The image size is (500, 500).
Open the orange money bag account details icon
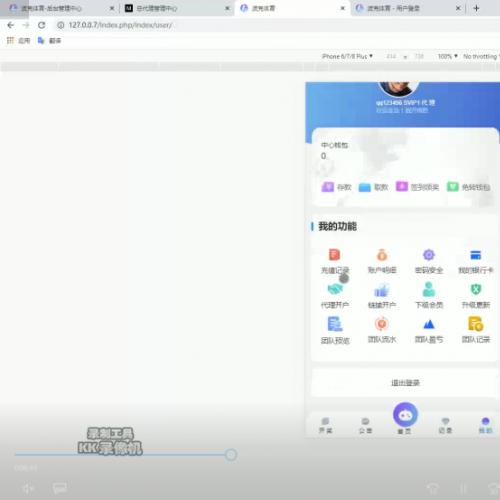click(382, 255)
